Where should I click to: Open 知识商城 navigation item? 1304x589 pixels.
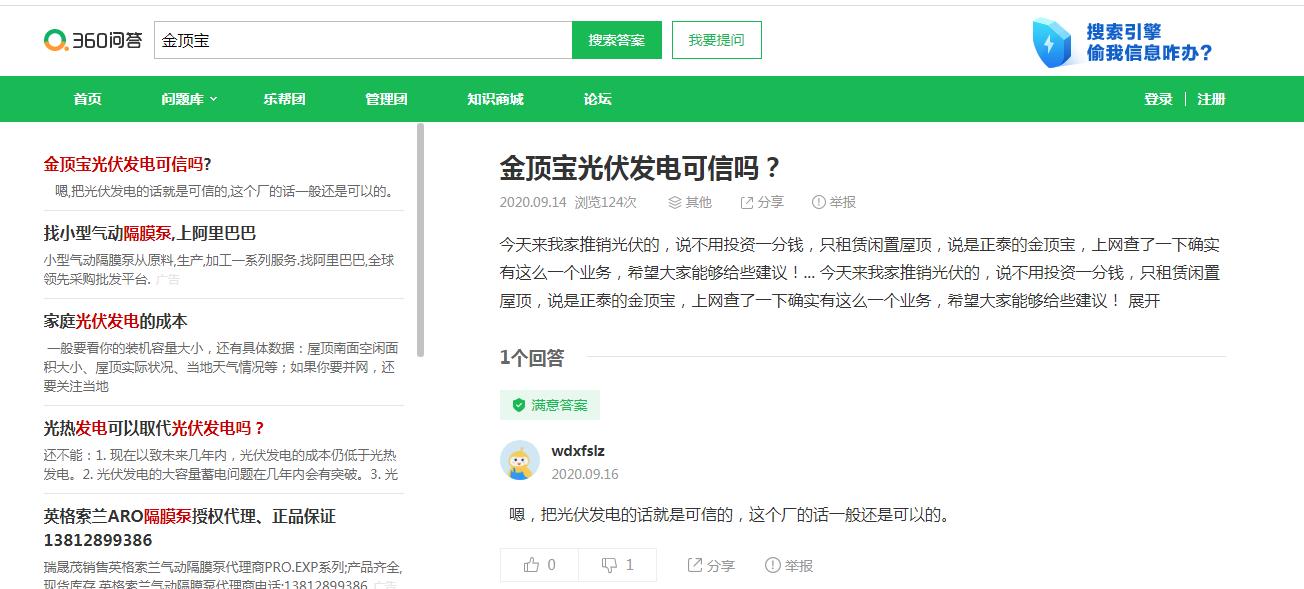pyautogui.click(x=495, y=99)
